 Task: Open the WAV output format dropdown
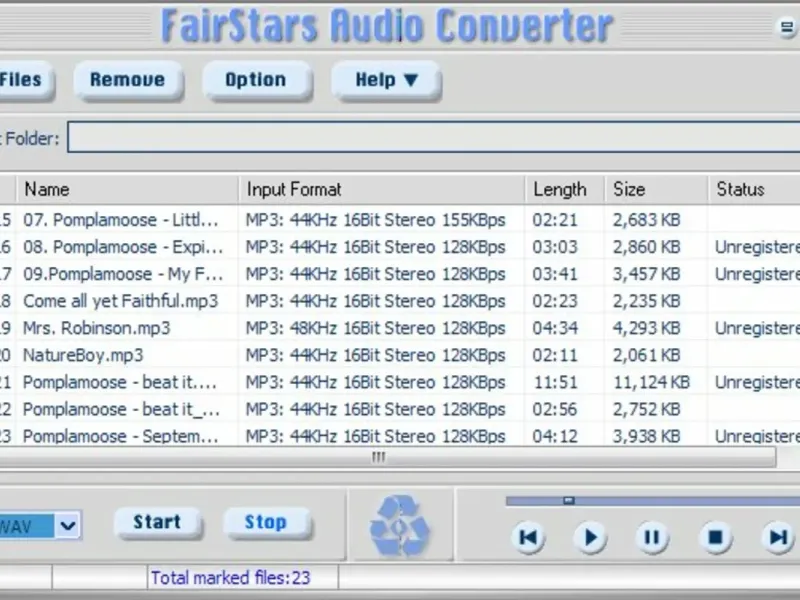[x=68, y=525]
